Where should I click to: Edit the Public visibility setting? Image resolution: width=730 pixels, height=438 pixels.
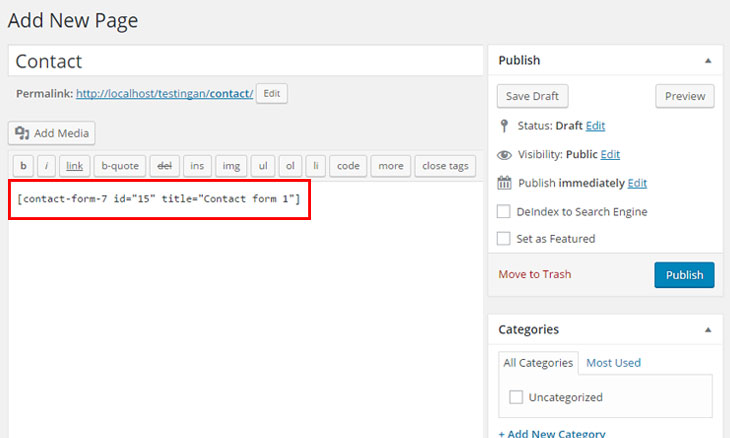tap(610, 154)
